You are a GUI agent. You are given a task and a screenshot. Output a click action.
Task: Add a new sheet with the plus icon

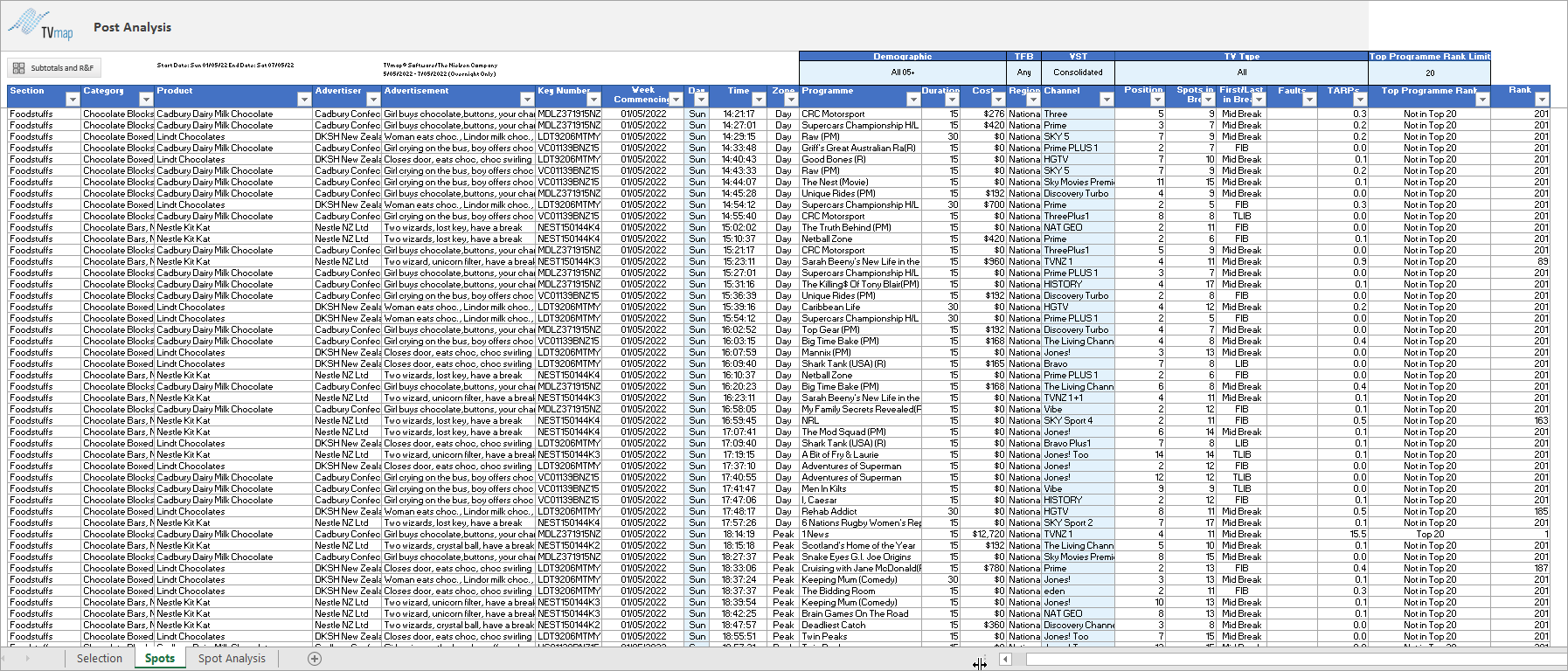coord(315,659)
